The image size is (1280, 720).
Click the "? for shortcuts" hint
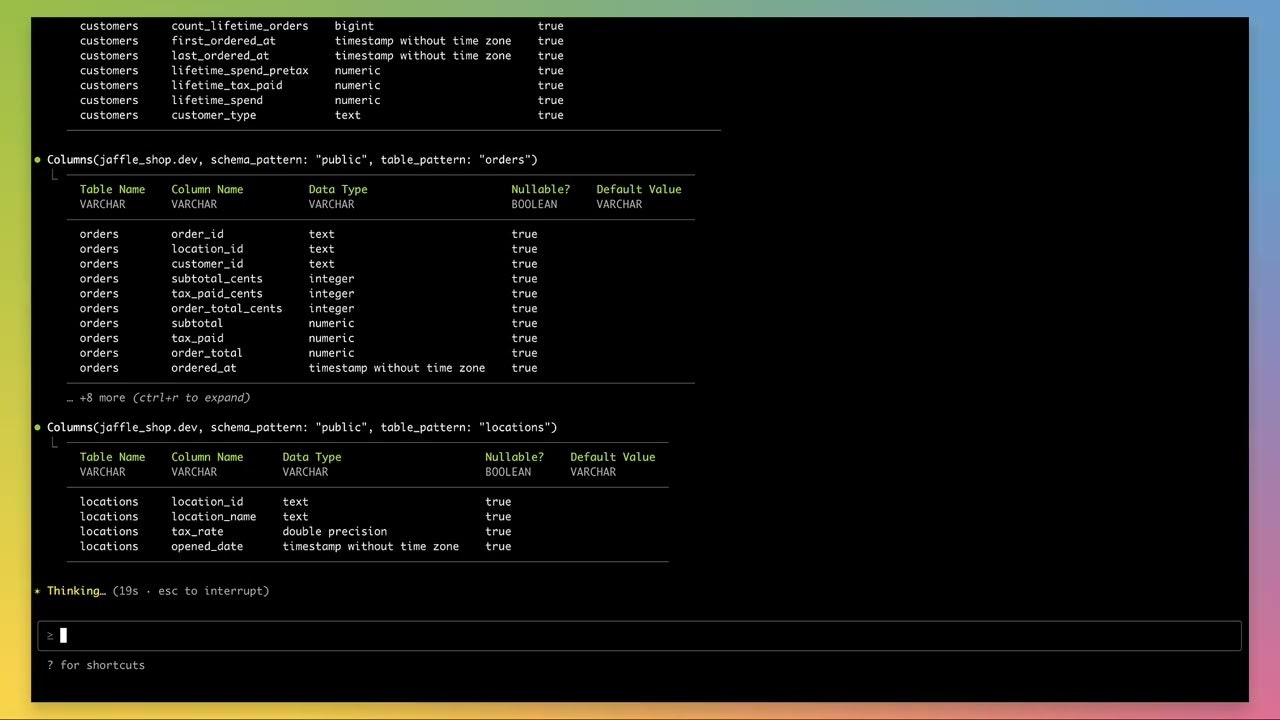coord(96,665)
